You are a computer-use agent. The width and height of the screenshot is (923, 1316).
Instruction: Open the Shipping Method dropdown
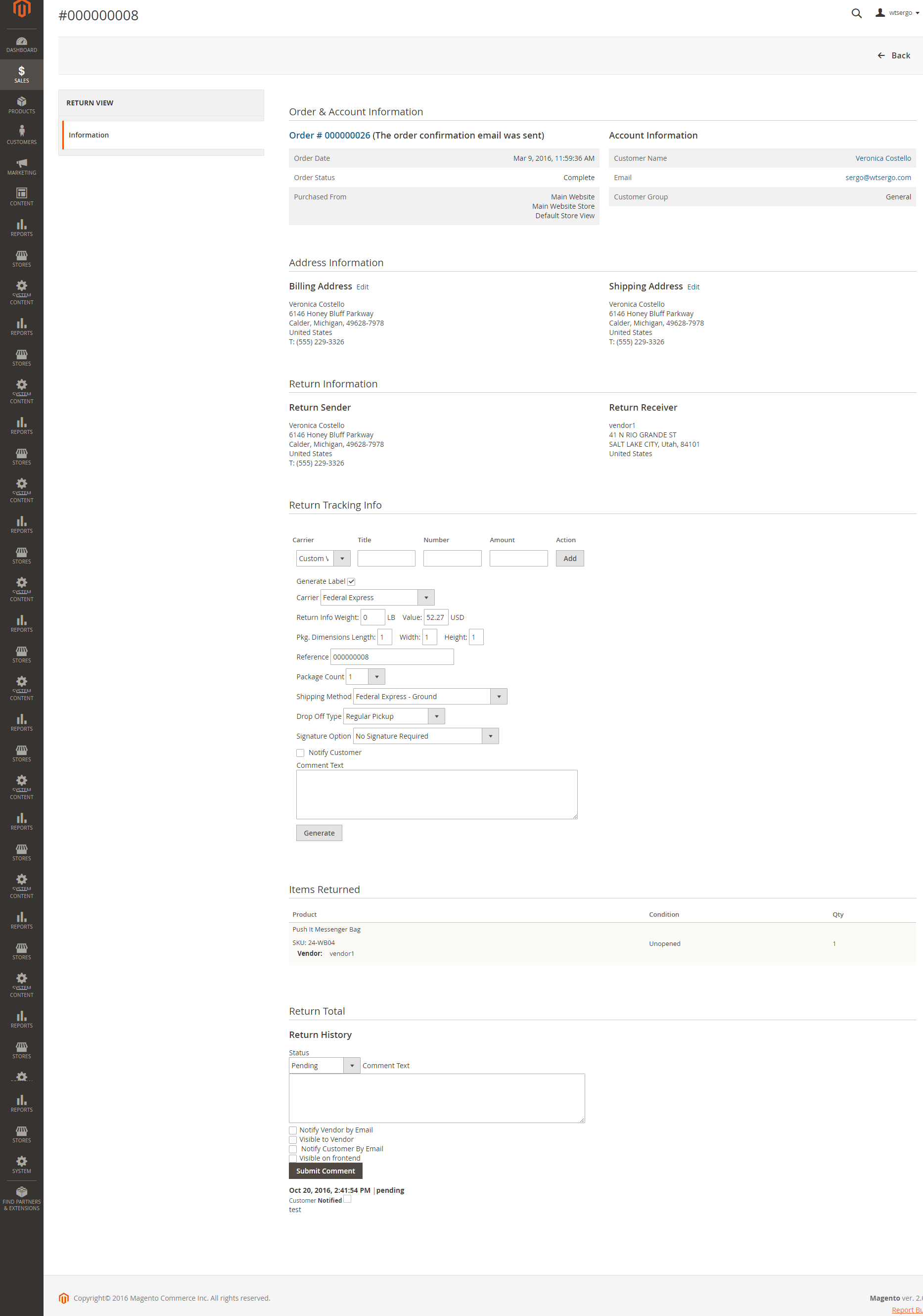click(430, 697)
